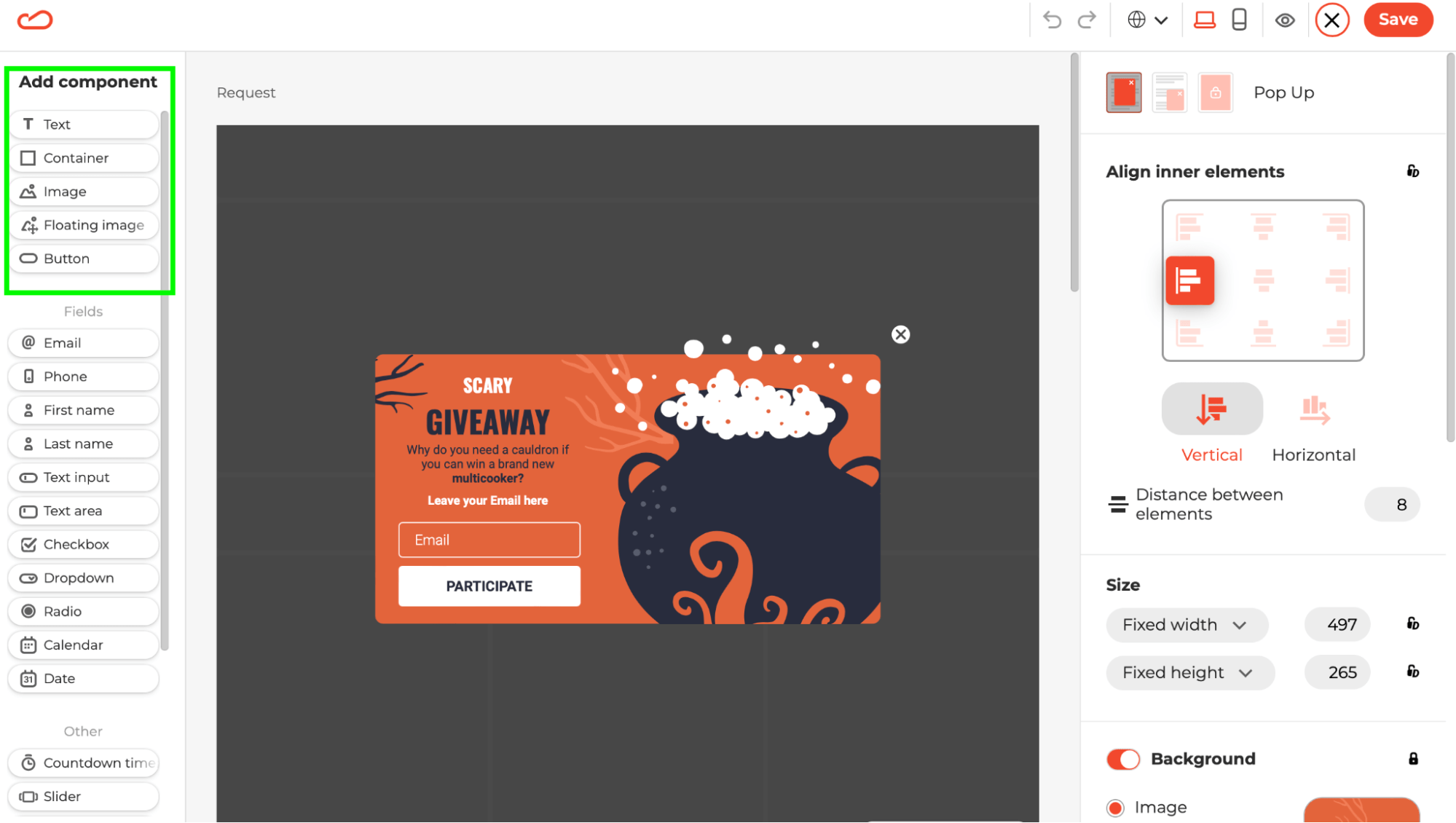Add the Checkbox field
Screen dimensions: 1456x823
tap(84, 544)
